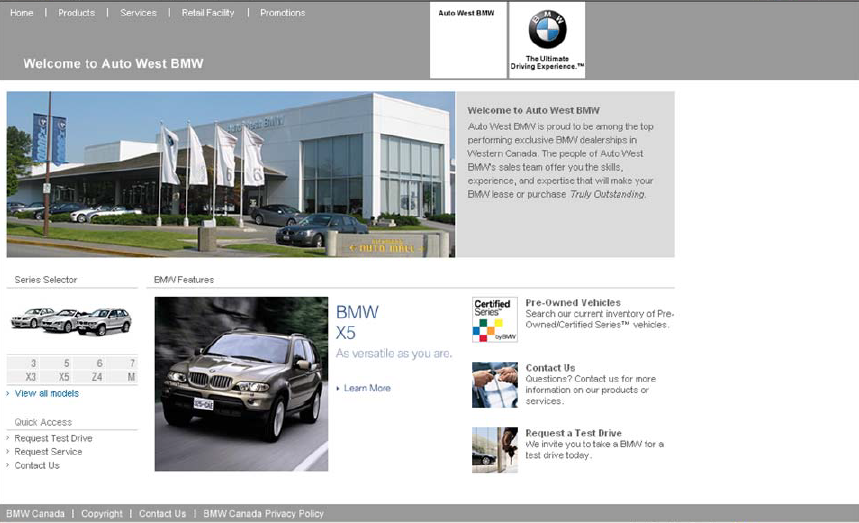The height and width of the screenshot is (523, 859).
Task: Click the arrow bullet beside Learn More
Action: point(338,388)
